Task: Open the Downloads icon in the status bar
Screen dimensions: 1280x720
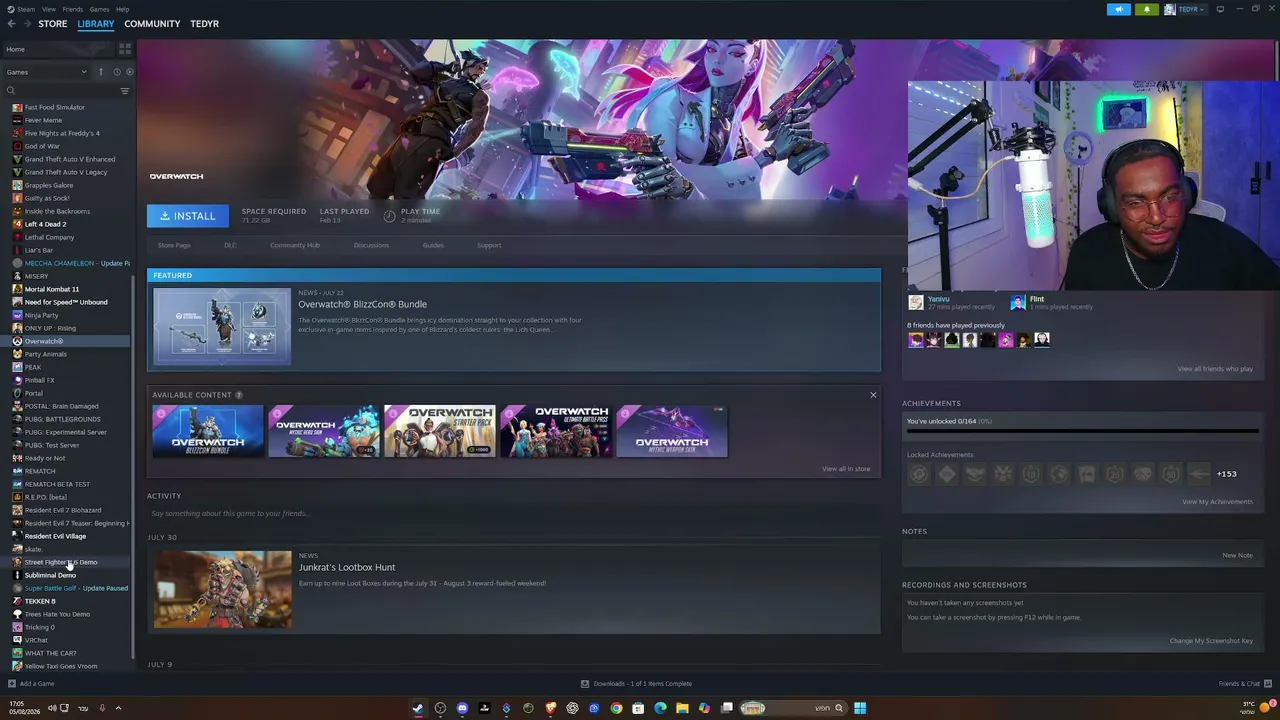Action: tap(585, 684)
